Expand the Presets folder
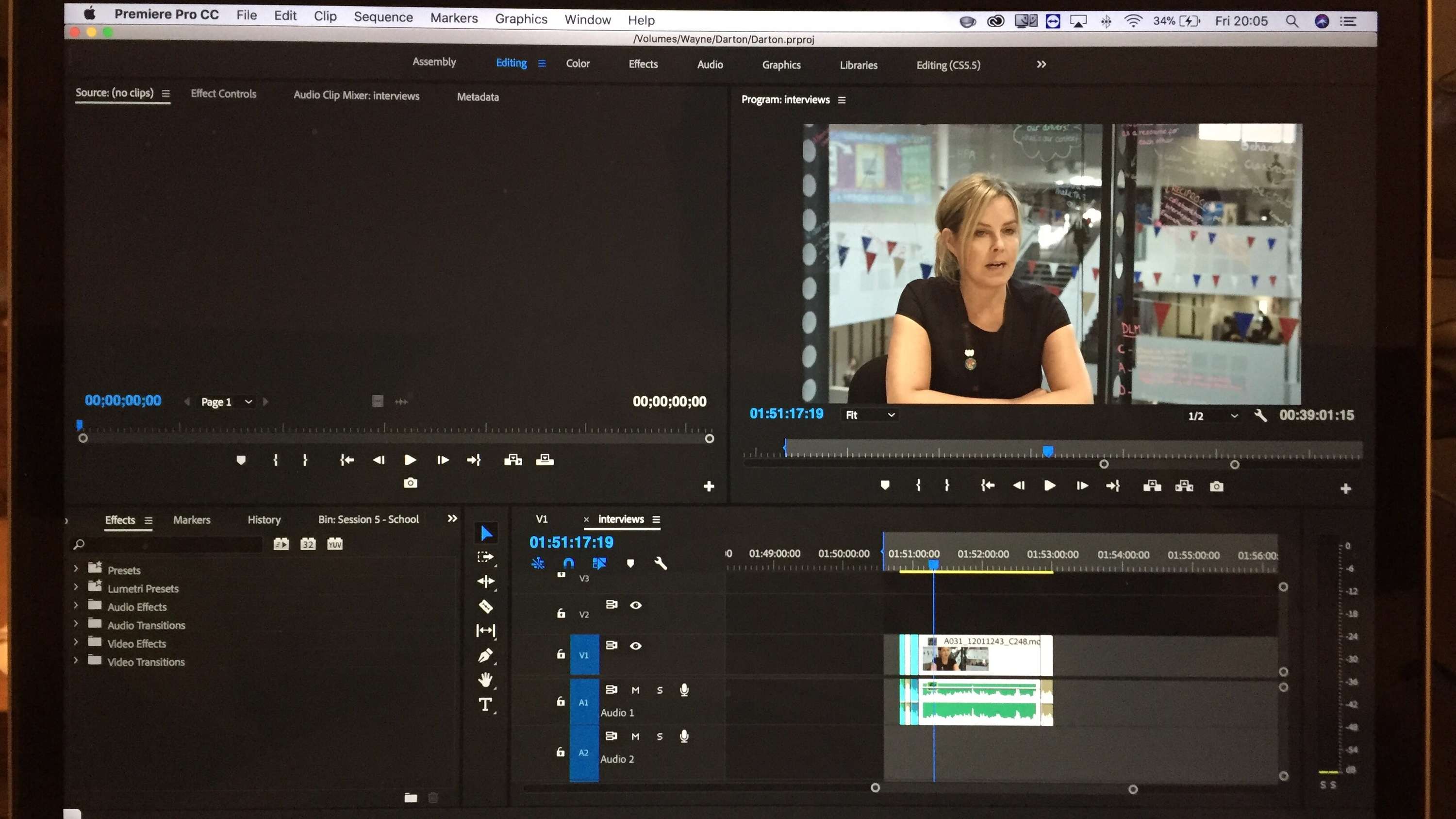The height and width of the screenshot is (819, 1456). [x=76, y=568]
